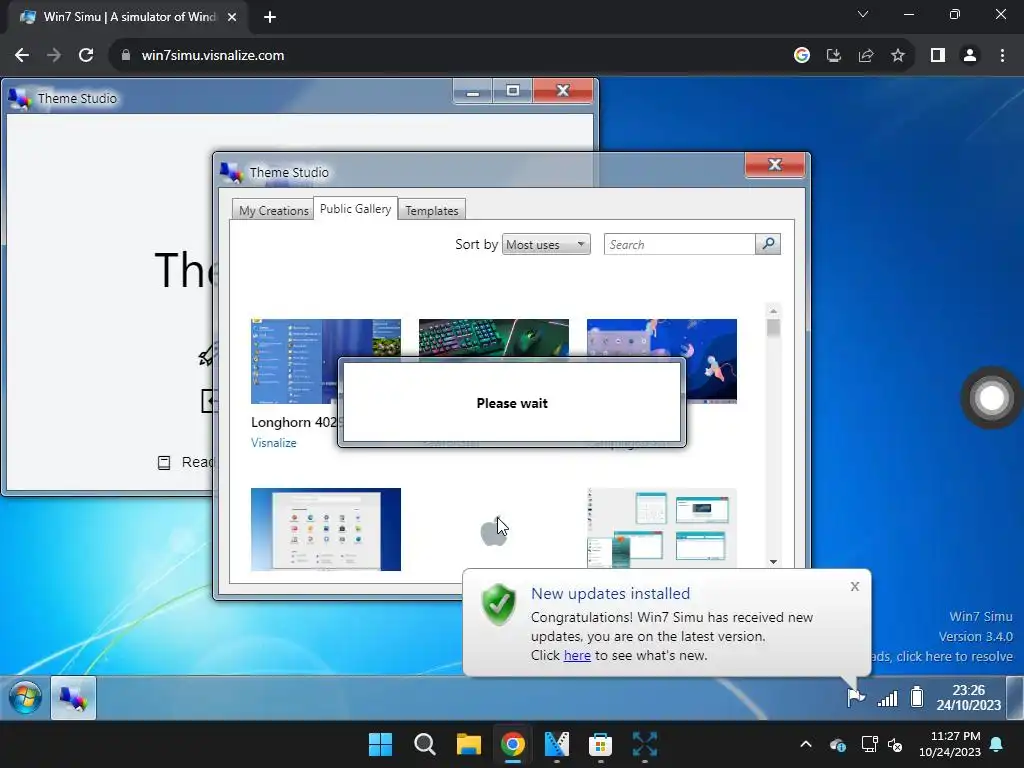Open the Sort by Most uses dropdown
Viewport: 1024px width, 768px height.
point(546,244)
